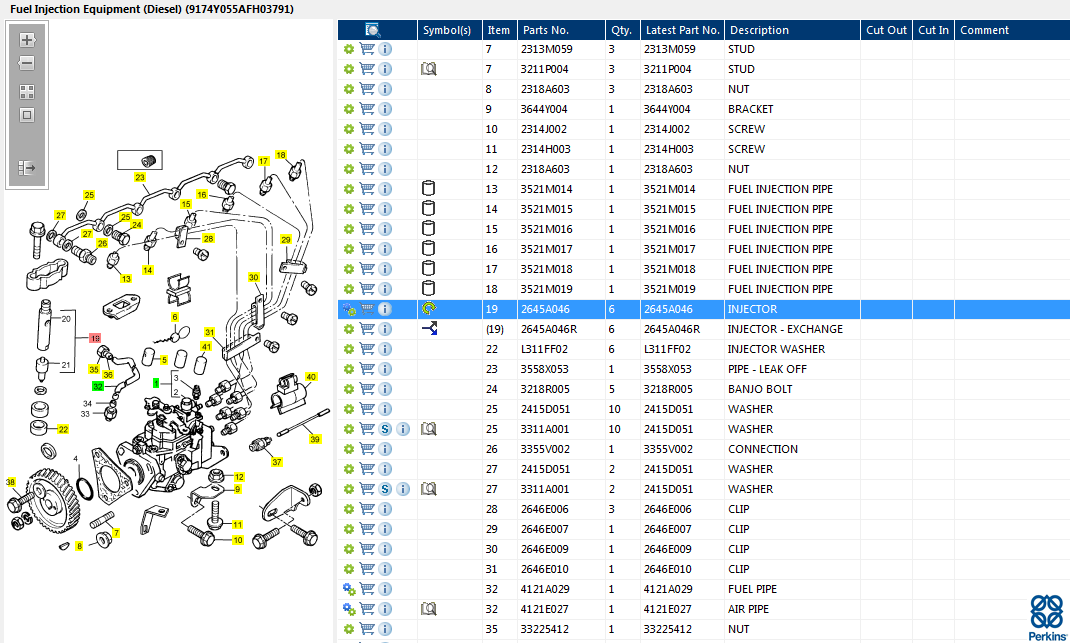1070x643 pixels.
Task: Select callout 22 on the diagram
Action: (x=63, y=429)
